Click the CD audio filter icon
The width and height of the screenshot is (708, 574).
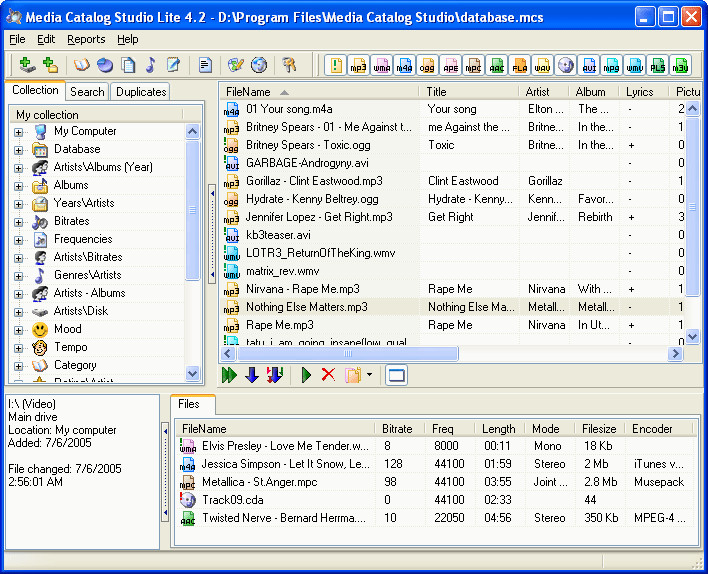tap(566, 65)
